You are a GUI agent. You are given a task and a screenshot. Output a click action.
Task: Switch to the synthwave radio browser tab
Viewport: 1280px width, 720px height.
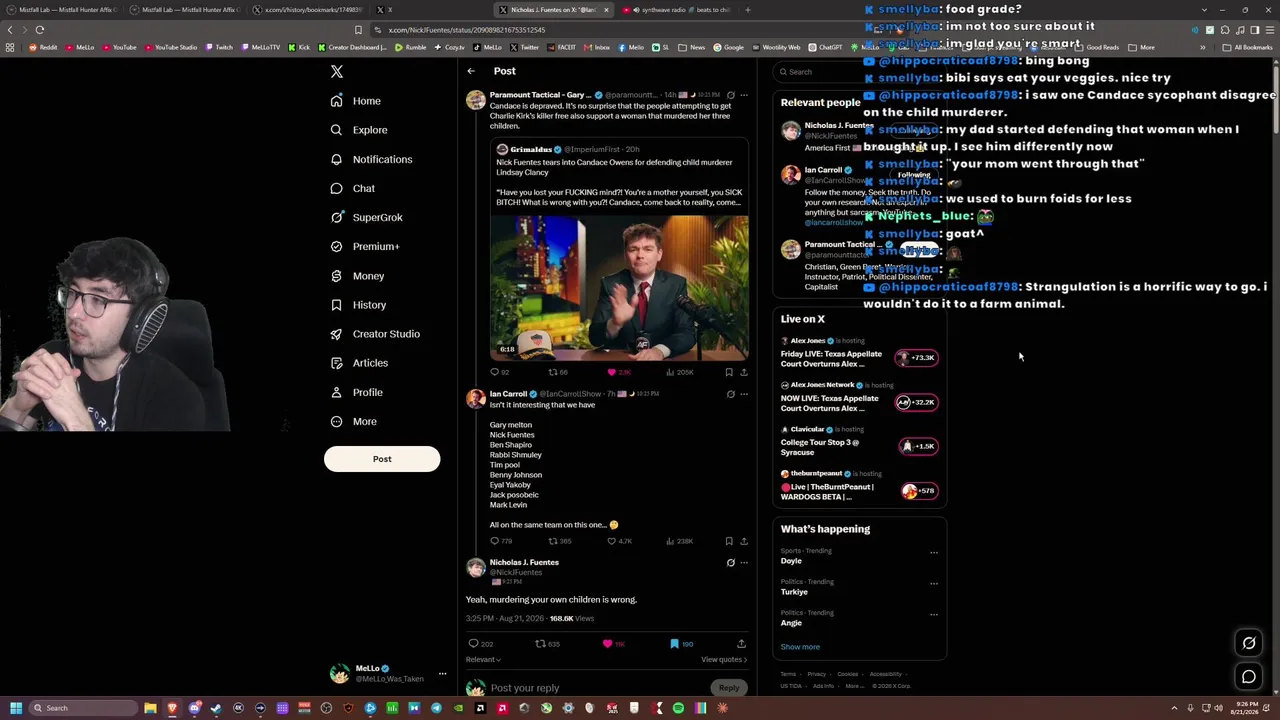click(676, 10)
